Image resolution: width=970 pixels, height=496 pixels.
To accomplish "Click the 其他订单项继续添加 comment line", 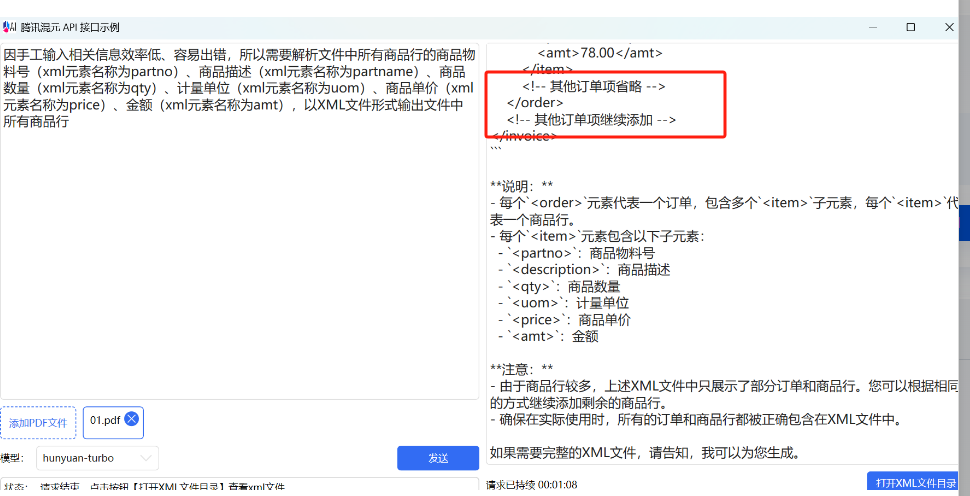I will coord(591,120).
